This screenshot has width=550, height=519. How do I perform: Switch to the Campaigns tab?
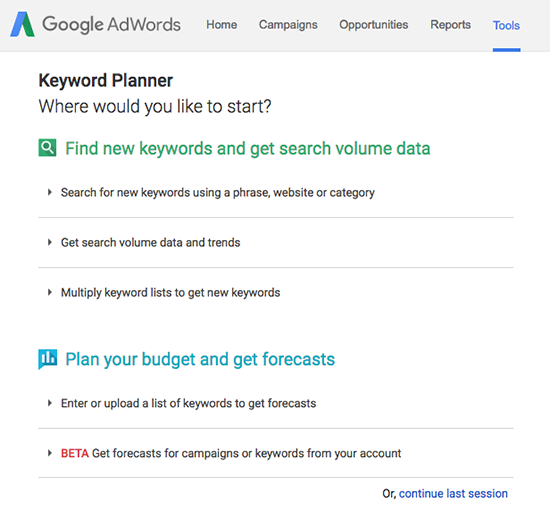(288, 25)
